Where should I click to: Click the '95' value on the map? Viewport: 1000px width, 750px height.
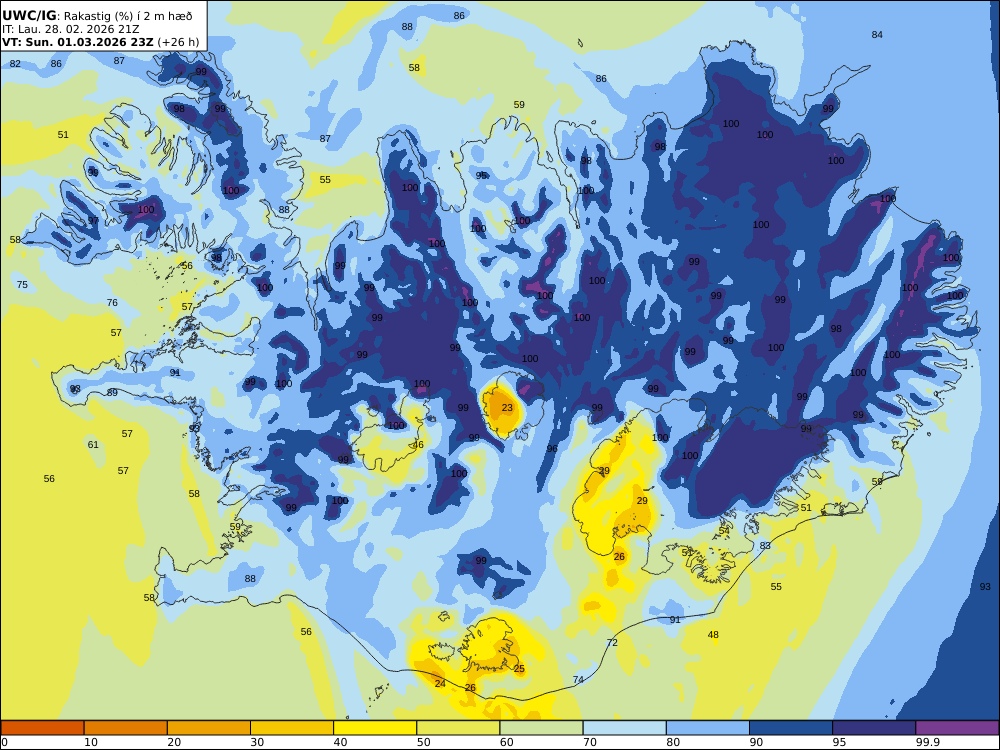point(482,175)
